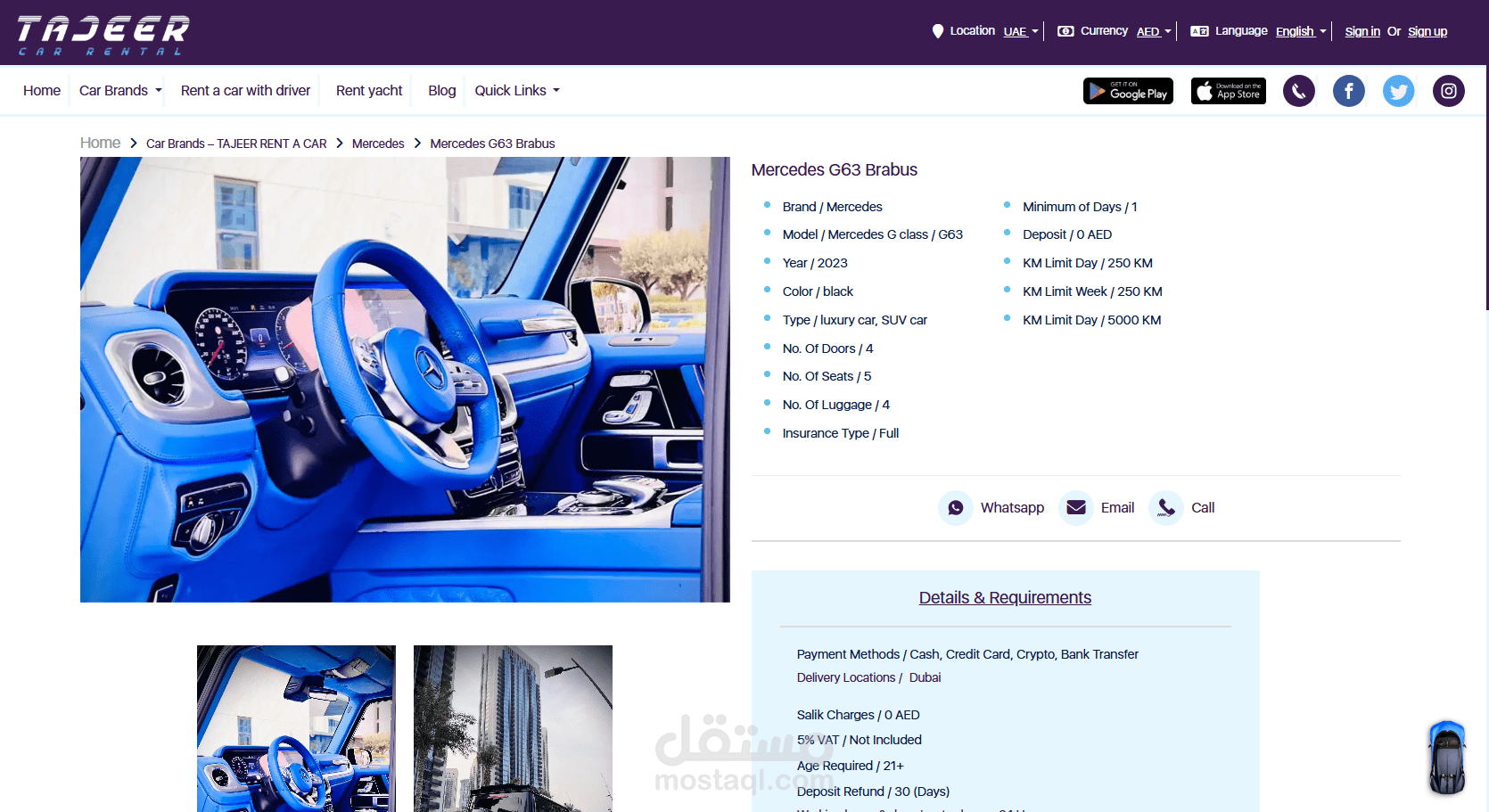Click the Call label text
Image resolution: width=1489 pixels, height=812 pixels.
(x=1203, y=508)
